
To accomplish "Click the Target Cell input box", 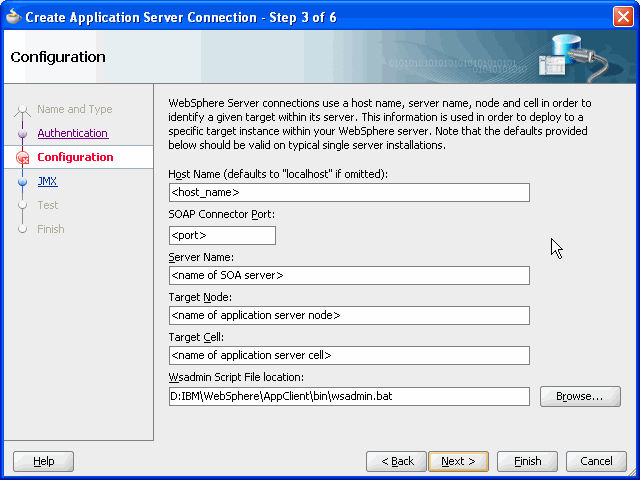I will (349, 356).
